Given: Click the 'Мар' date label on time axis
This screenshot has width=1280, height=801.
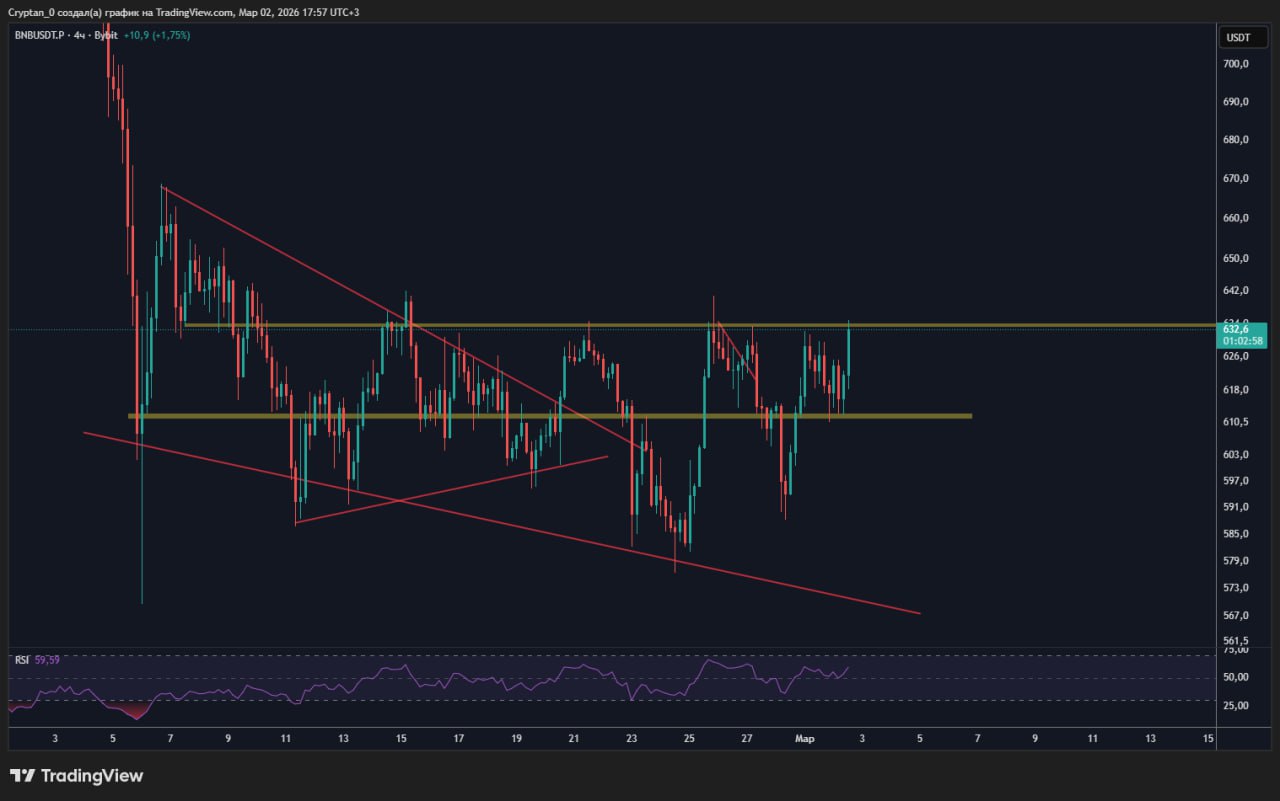Looking at the screenshot, I should [805, 739].
